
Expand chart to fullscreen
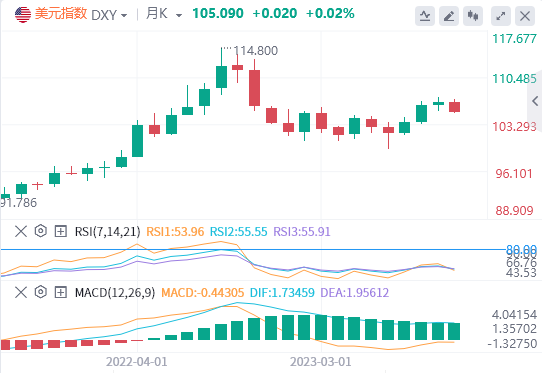point(501,16)
